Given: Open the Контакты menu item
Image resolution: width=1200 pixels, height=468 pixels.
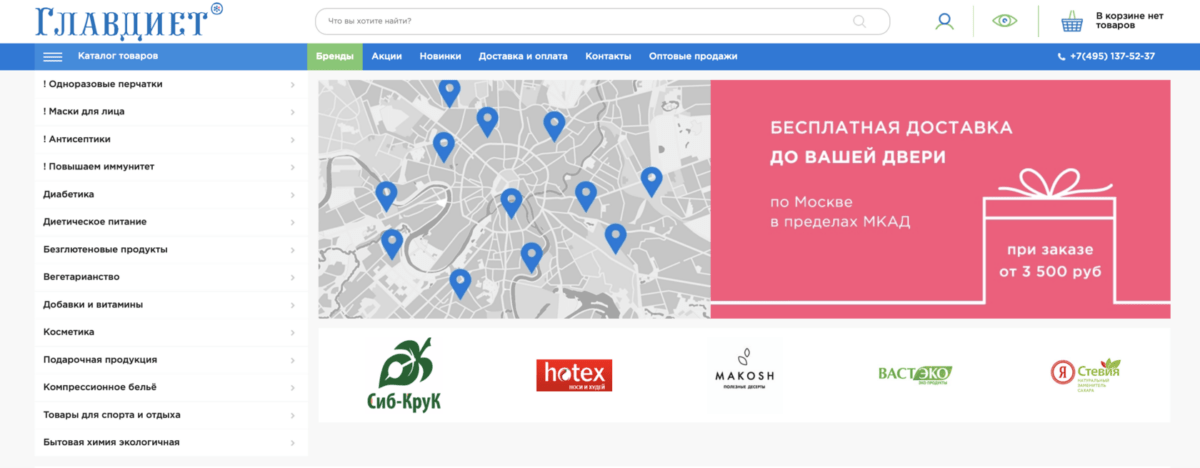Looking at the screenshot, I should pyautogui.click(x=608, y=57).
